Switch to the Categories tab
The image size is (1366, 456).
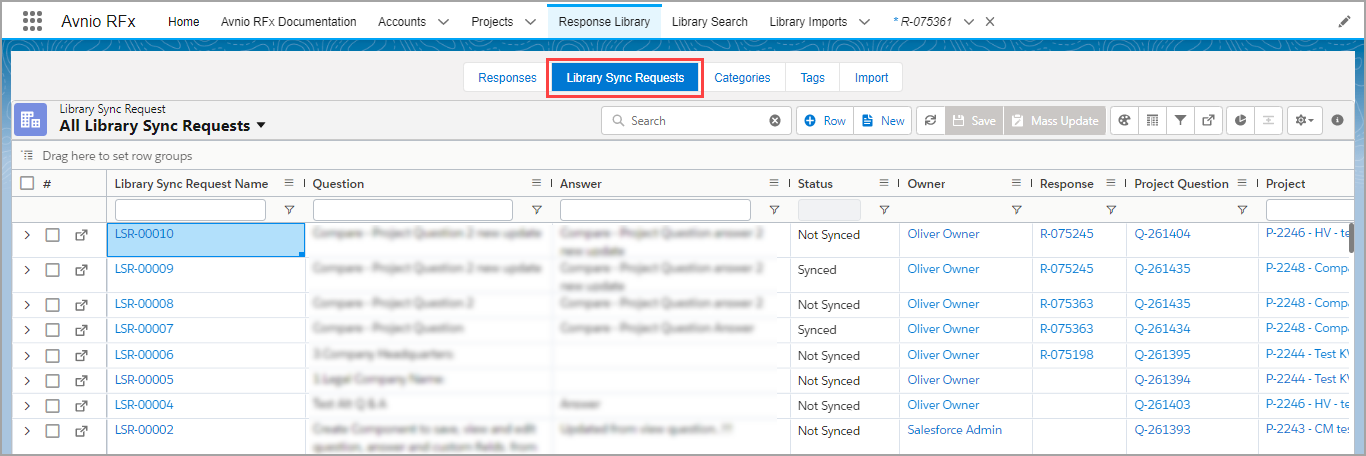point(742,78)
